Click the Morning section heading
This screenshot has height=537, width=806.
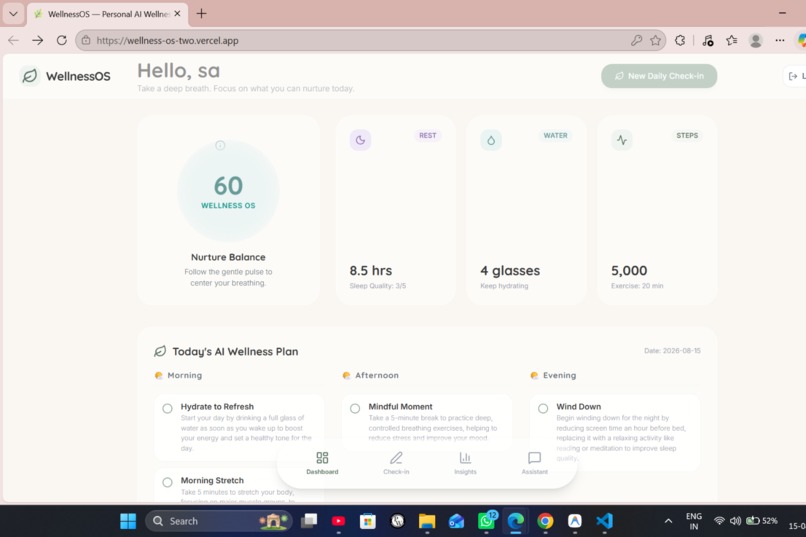pos(185,375)
